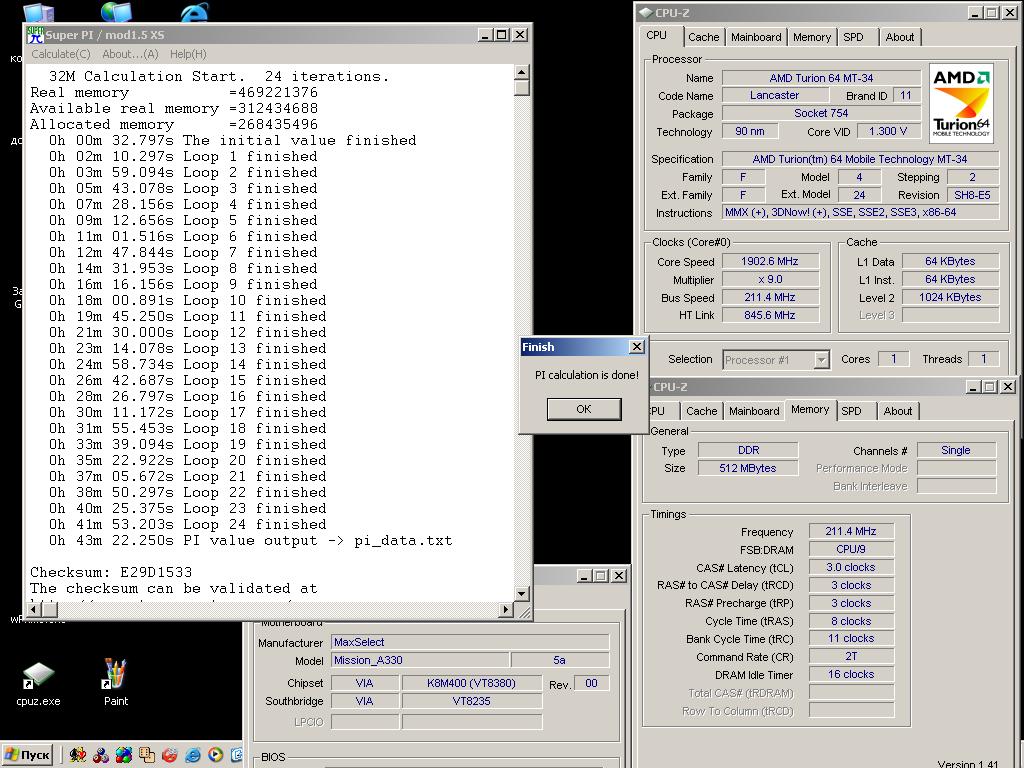The height and width of the screenshot is (768, 1024).
Task: Click the upper CPU-Z title bar icon
Action: point(645,12)
